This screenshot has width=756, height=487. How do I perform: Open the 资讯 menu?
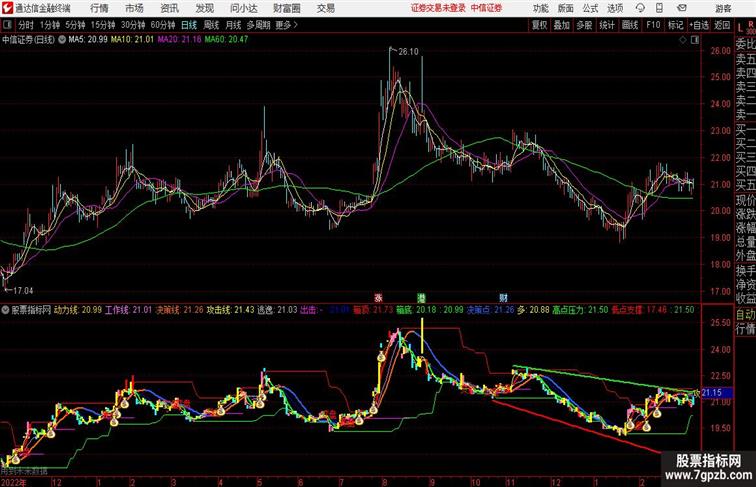tap(169, 8)
